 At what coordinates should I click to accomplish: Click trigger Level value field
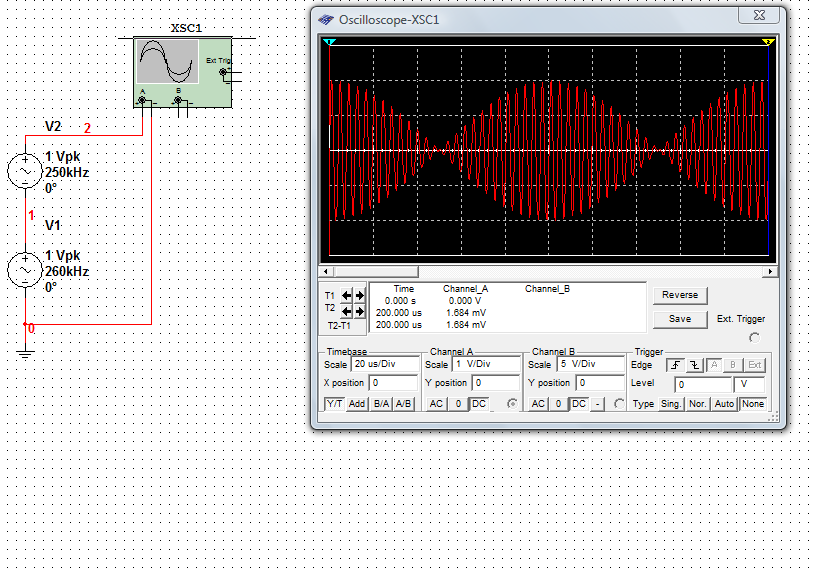[x=703, y=385]
